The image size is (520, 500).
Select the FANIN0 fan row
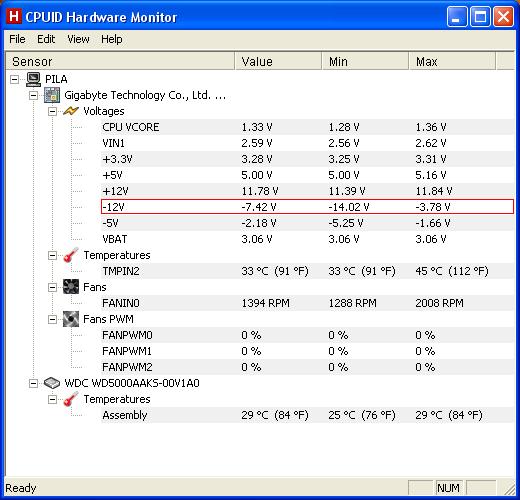pos(307,303)
